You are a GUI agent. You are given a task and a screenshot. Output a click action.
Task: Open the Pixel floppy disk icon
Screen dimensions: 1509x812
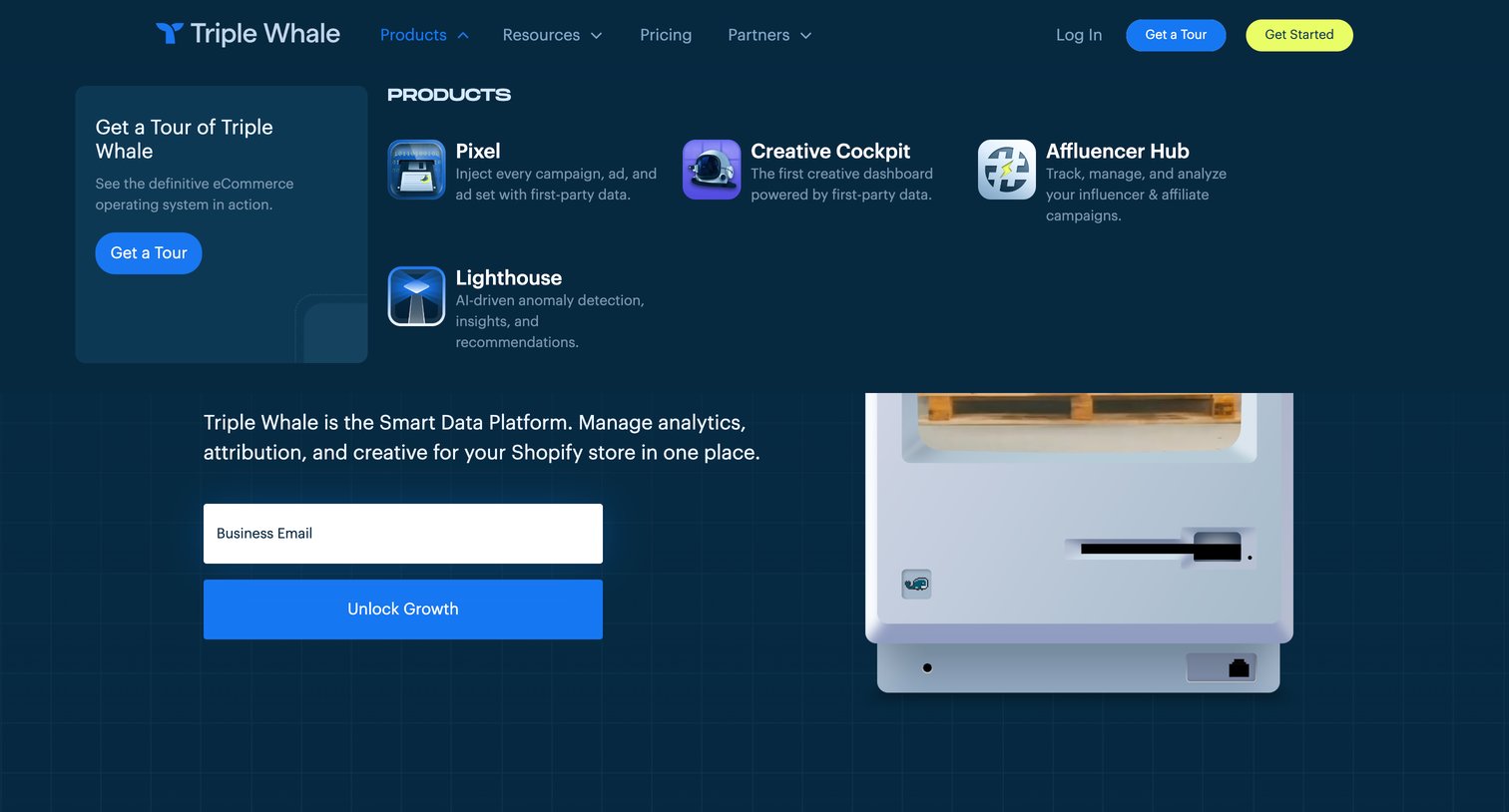pos(416,170)
